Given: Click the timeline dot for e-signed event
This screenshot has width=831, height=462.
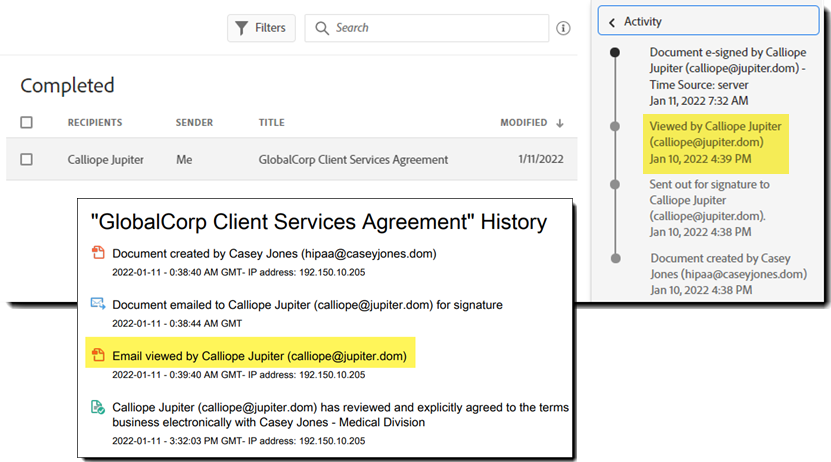Looking at the screenshot, I should pyautogui.click(x=615, y=52).
